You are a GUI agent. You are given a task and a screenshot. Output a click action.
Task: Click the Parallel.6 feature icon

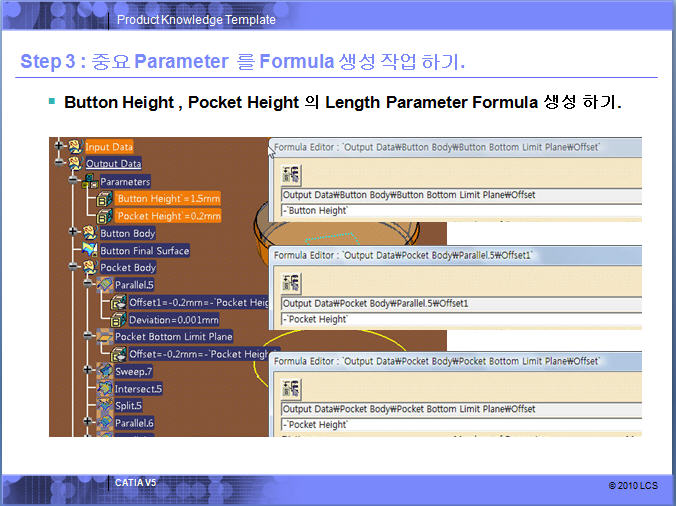tap(104, 423)
